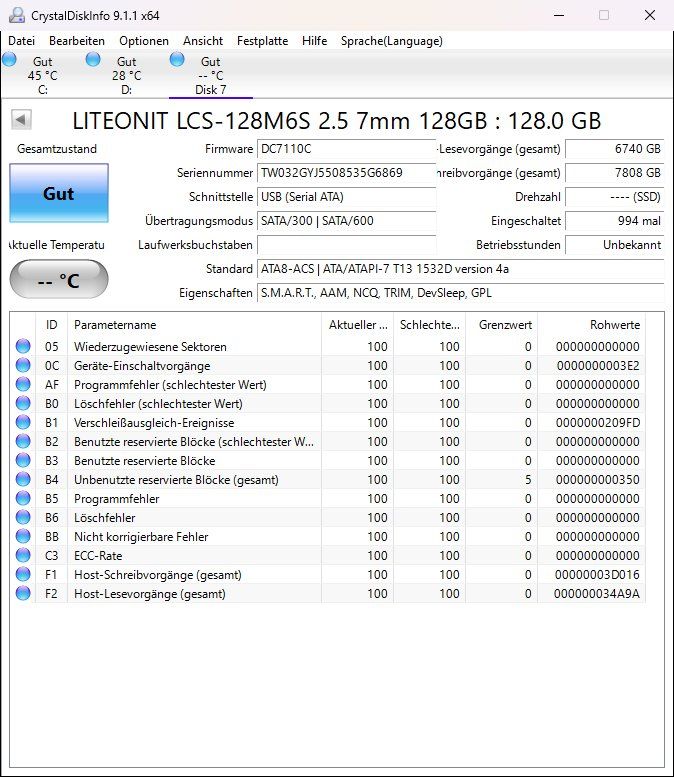Click raw value 000000034A9A

pos(597,594)
